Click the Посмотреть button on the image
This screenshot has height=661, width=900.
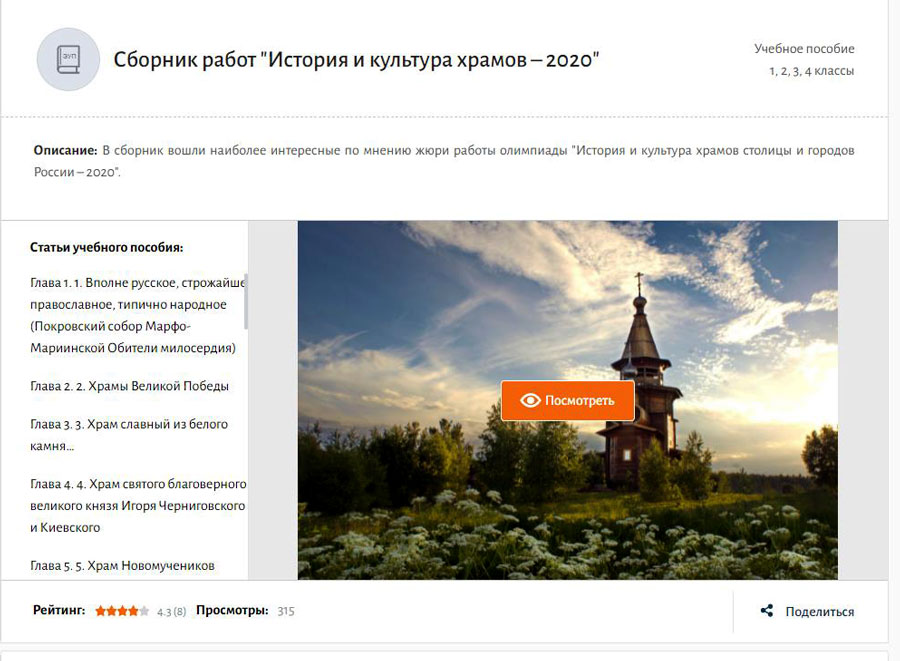[x=568, y=401]
